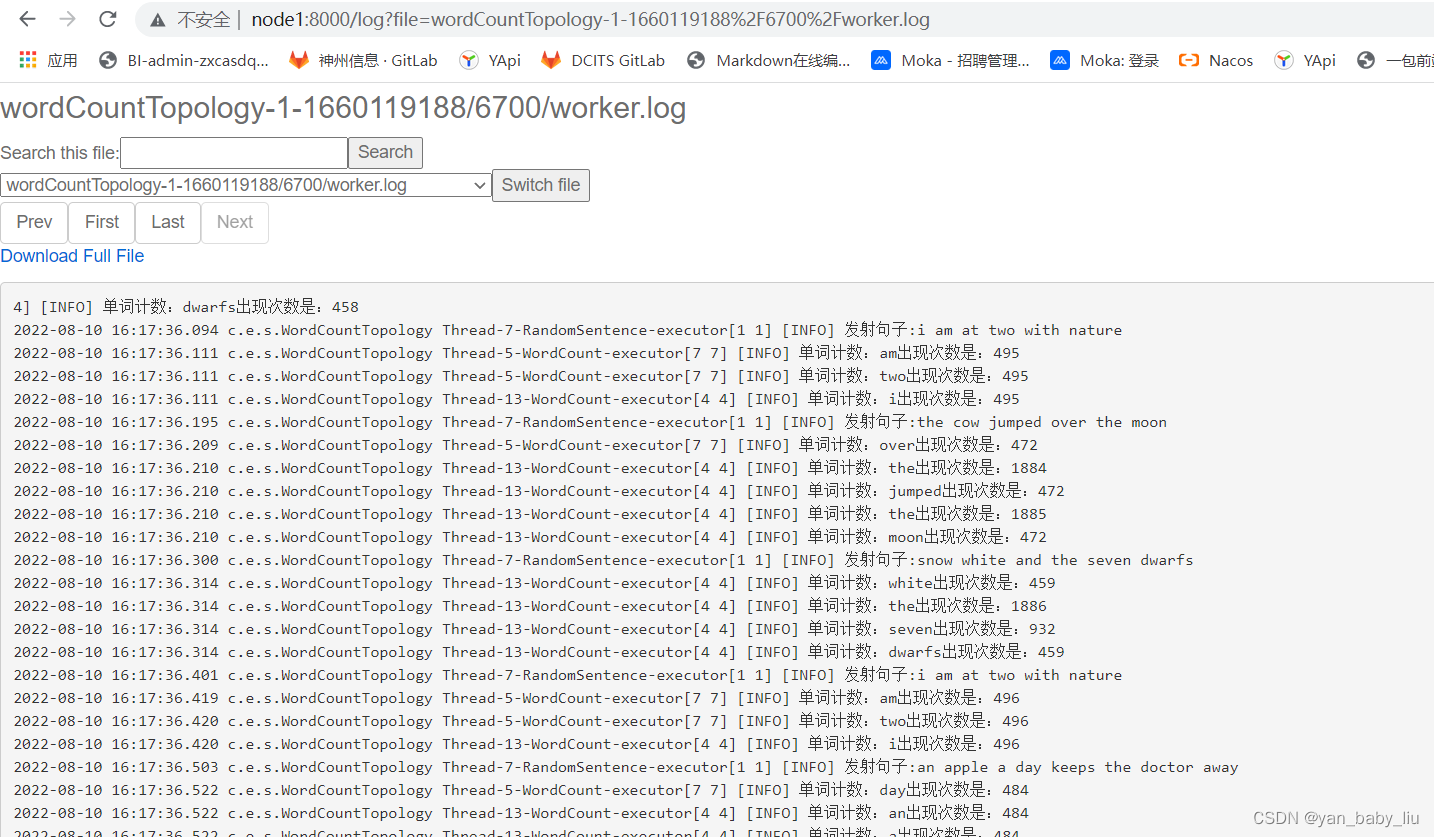
Task: Go back with the browser back arrow
Action: 27,19
